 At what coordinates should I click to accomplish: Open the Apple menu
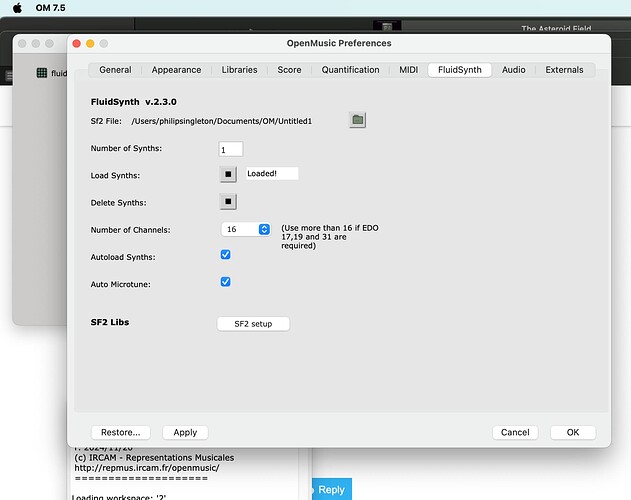[17, 8]
